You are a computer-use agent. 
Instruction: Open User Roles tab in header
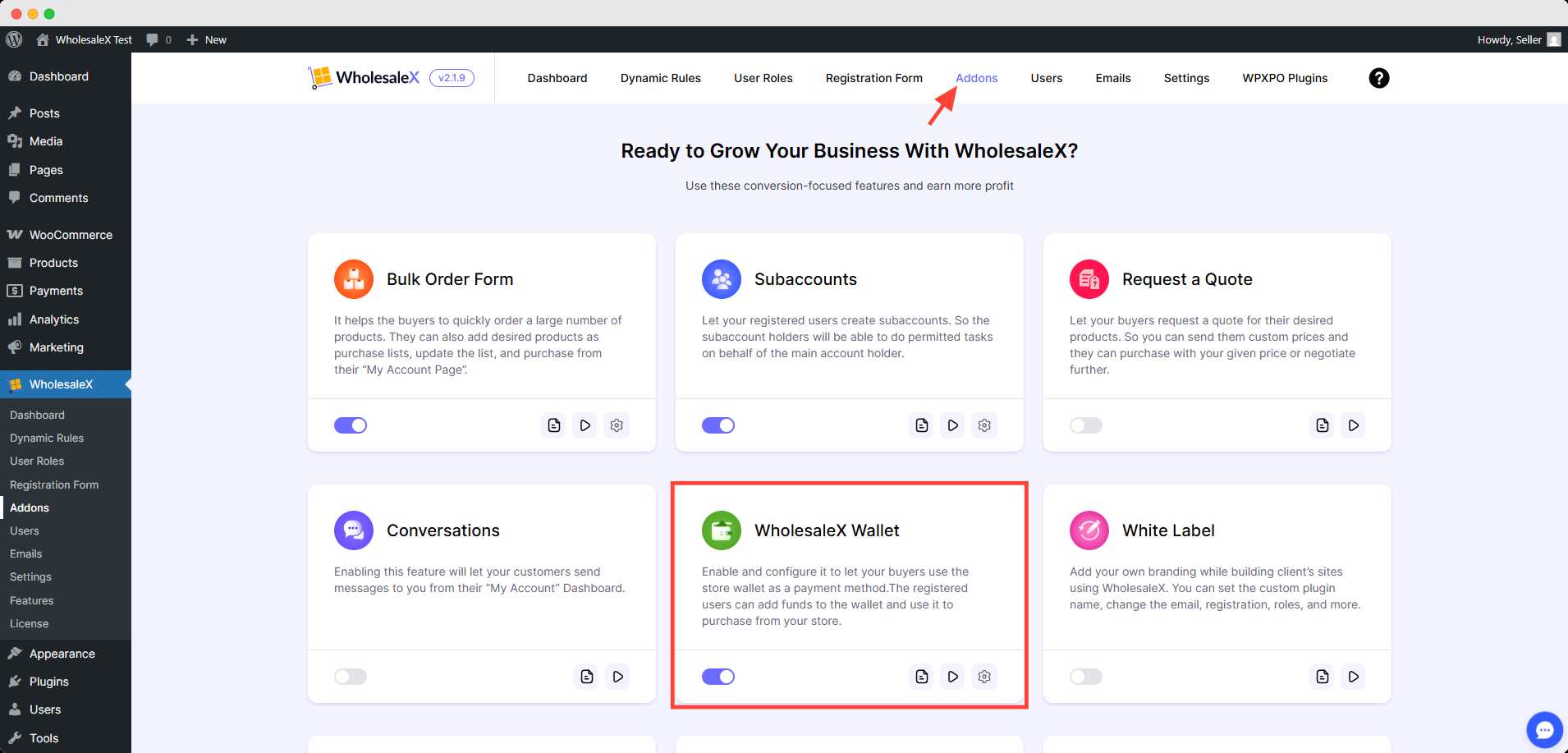763,78
